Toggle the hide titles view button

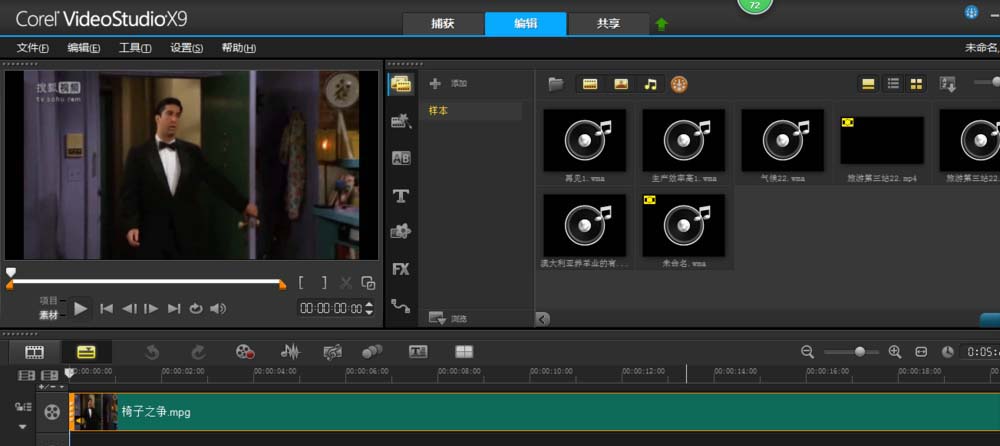click(867, 84)
